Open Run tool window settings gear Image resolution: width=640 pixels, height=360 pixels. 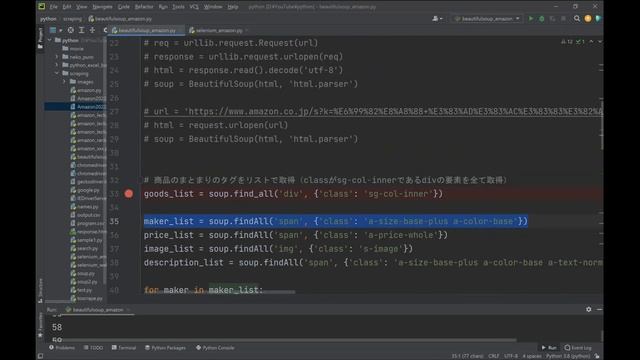(589, 309)
